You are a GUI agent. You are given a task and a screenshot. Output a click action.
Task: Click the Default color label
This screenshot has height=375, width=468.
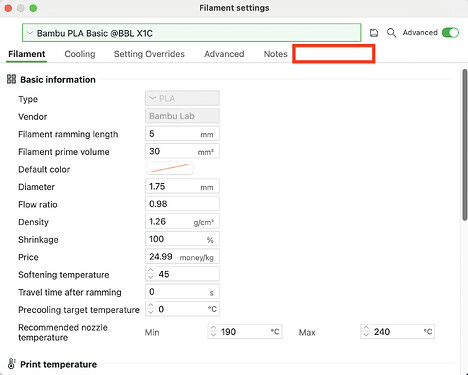[44, 169]
